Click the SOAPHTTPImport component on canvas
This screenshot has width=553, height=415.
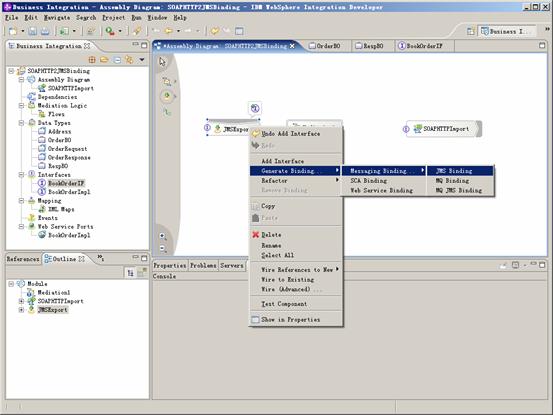443,129
